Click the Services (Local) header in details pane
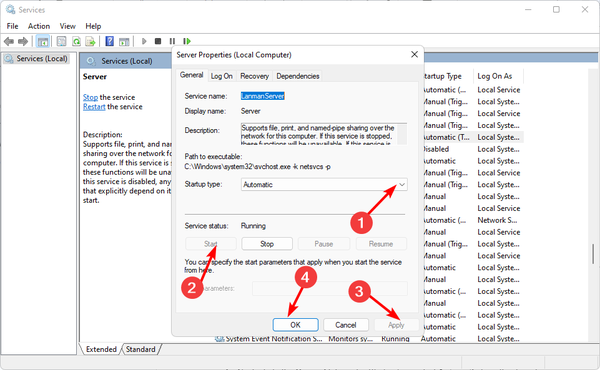 click(127, 61)
